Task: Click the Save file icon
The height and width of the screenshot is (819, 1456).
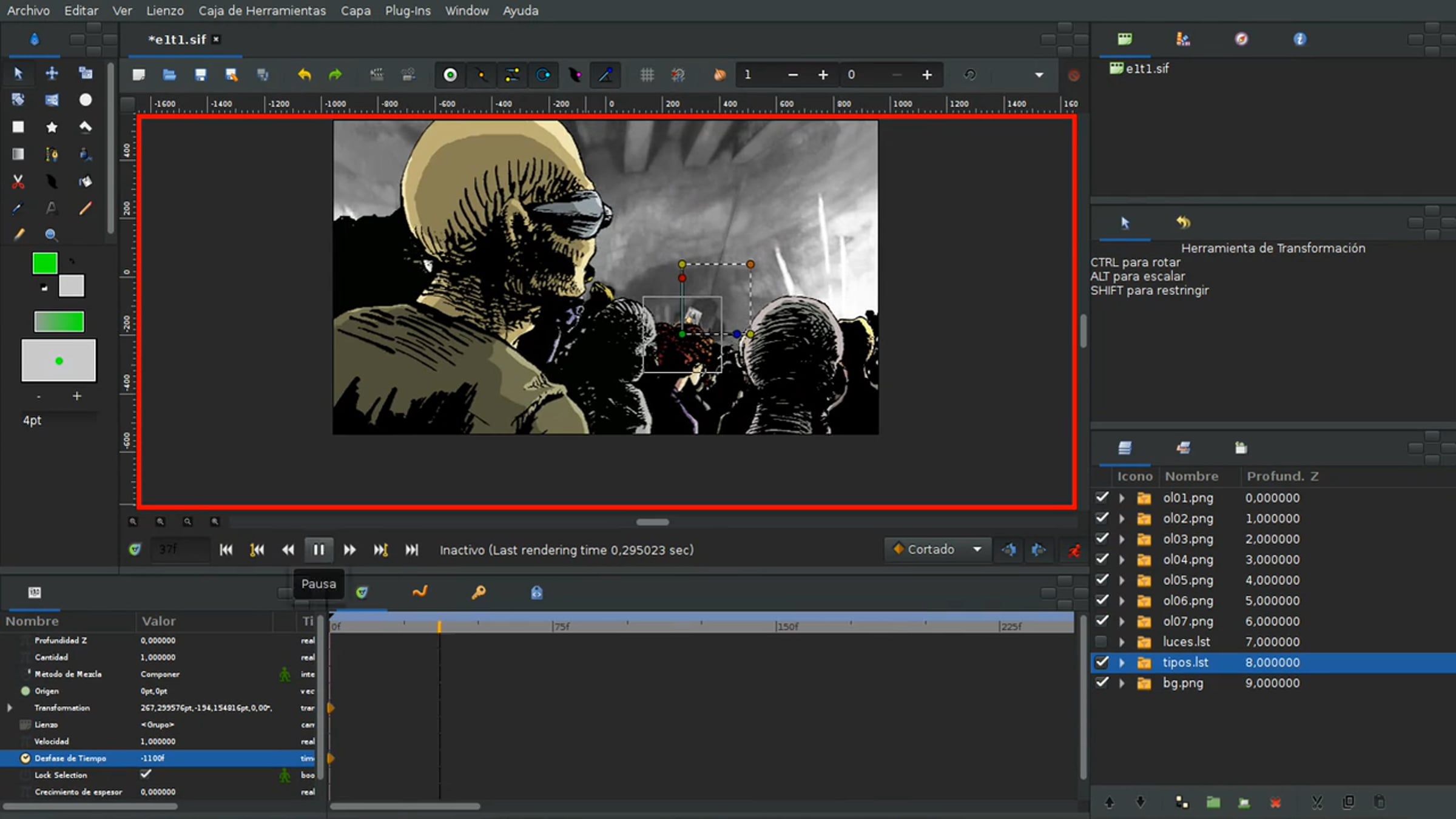Action: pyautogui.click(x=201, y=75)
